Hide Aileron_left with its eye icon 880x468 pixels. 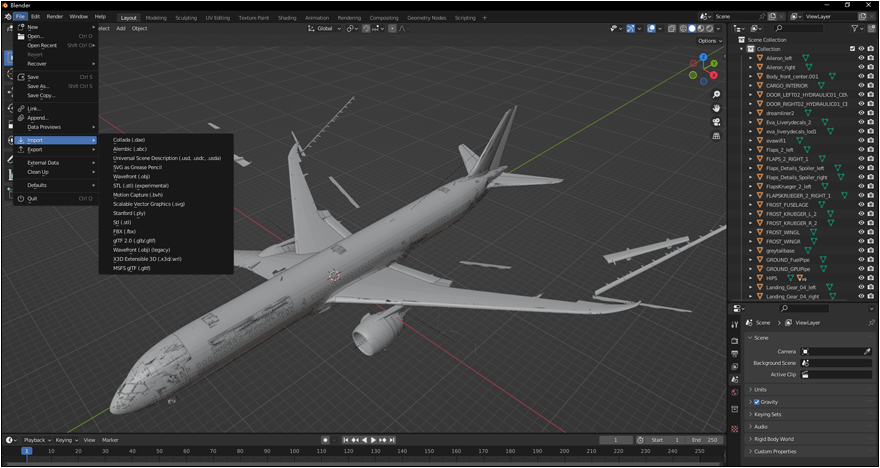coord(861,58)
